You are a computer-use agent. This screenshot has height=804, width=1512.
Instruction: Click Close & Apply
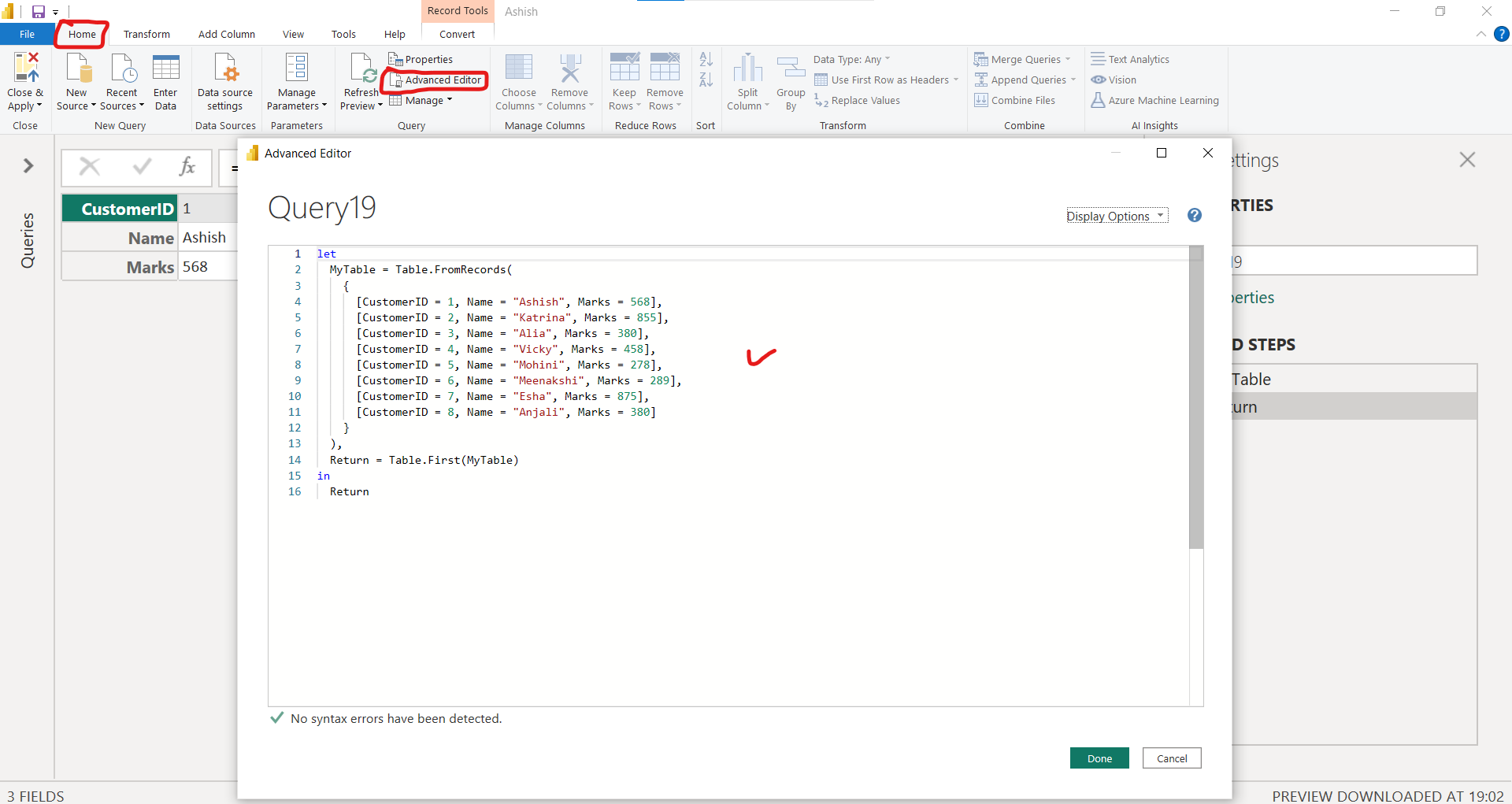[24, 80]
